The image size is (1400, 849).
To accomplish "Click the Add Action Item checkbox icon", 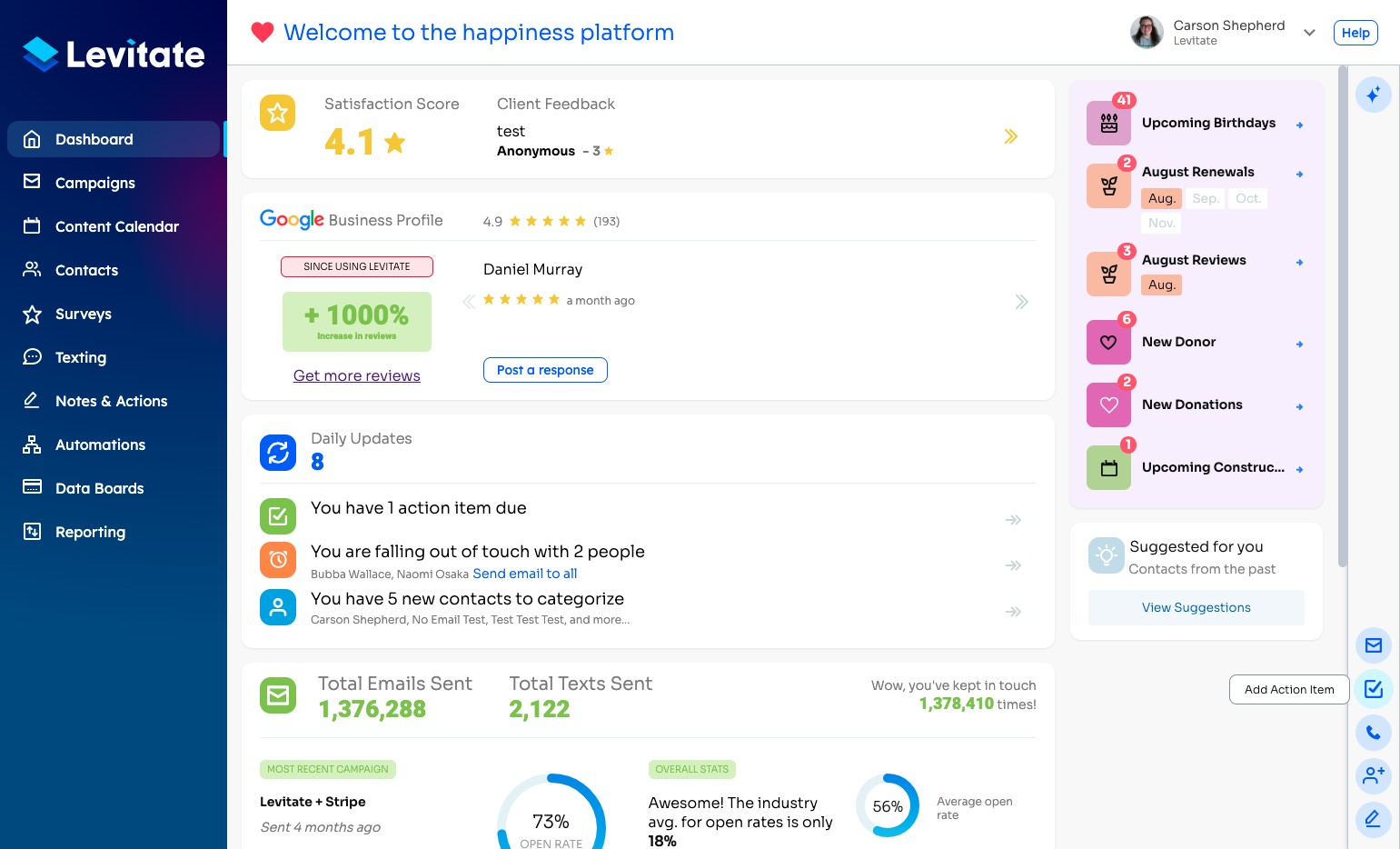I will click(x=1373, y=689).
